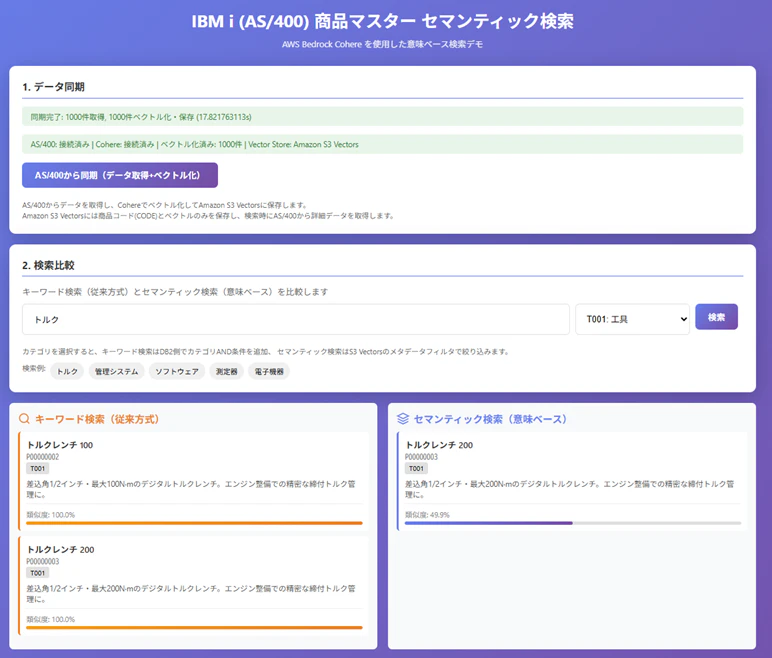Click the layers icon beside セマンティック検索 heading
The image size is (772, 658).
[x=403, y=419]
